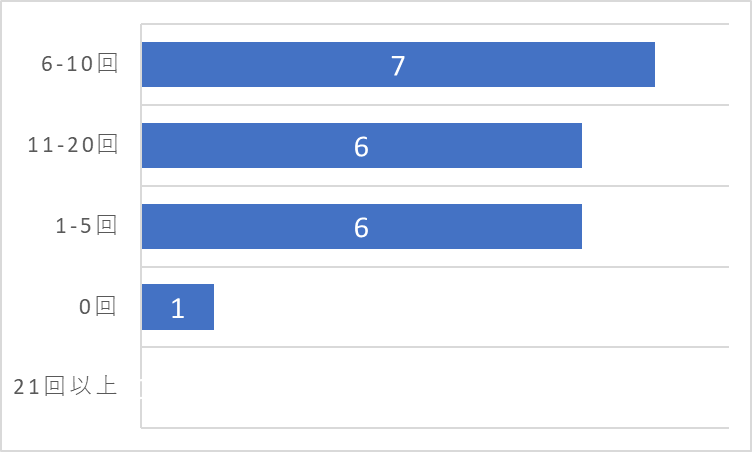
Task: Click data label 1 in the 0回 bar
Action: point(178,308)
